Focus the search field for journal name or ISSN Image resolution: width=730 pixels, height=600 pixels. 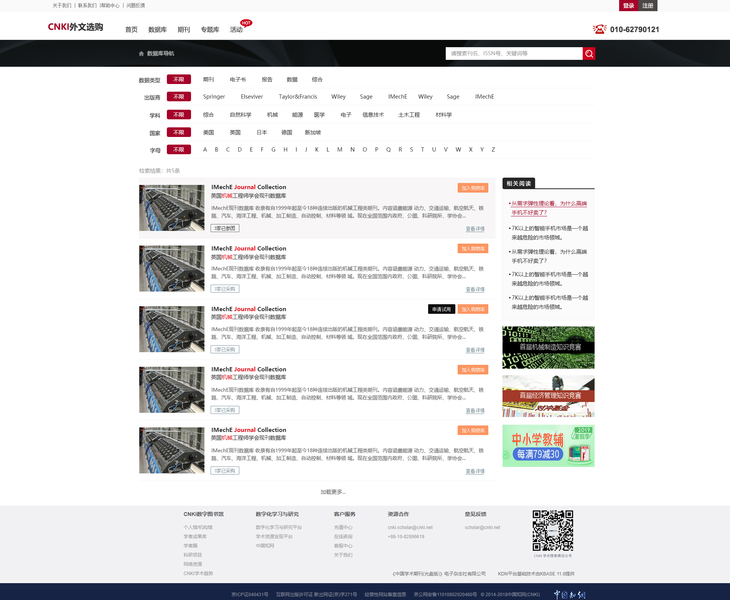[514, 54]
